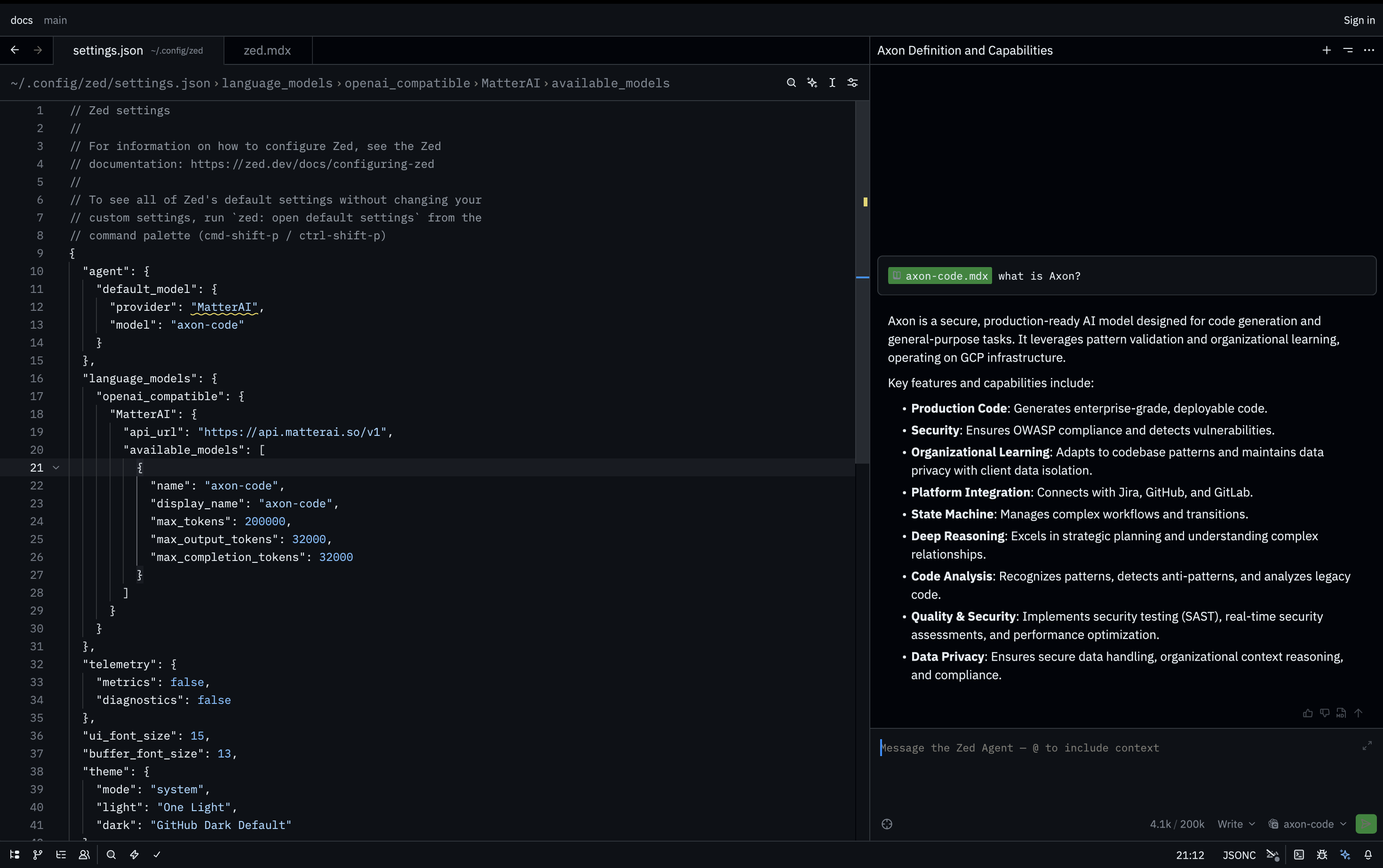Click the JSONC language selector
The height and width of the screenshot is (868, 1383).
pyautogui.click(x=1239, y=855)
